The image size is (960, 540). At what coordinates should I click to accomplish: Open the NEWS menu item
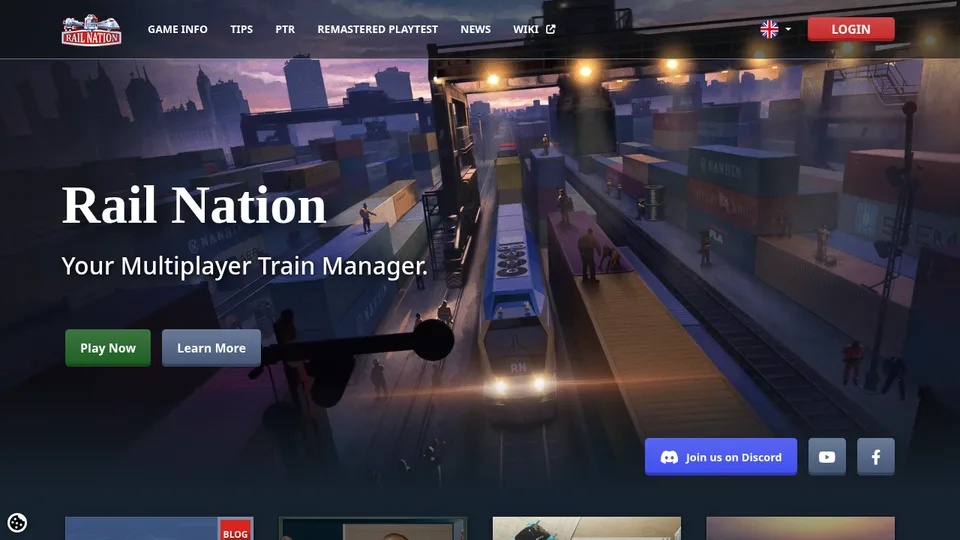[475, 29]
